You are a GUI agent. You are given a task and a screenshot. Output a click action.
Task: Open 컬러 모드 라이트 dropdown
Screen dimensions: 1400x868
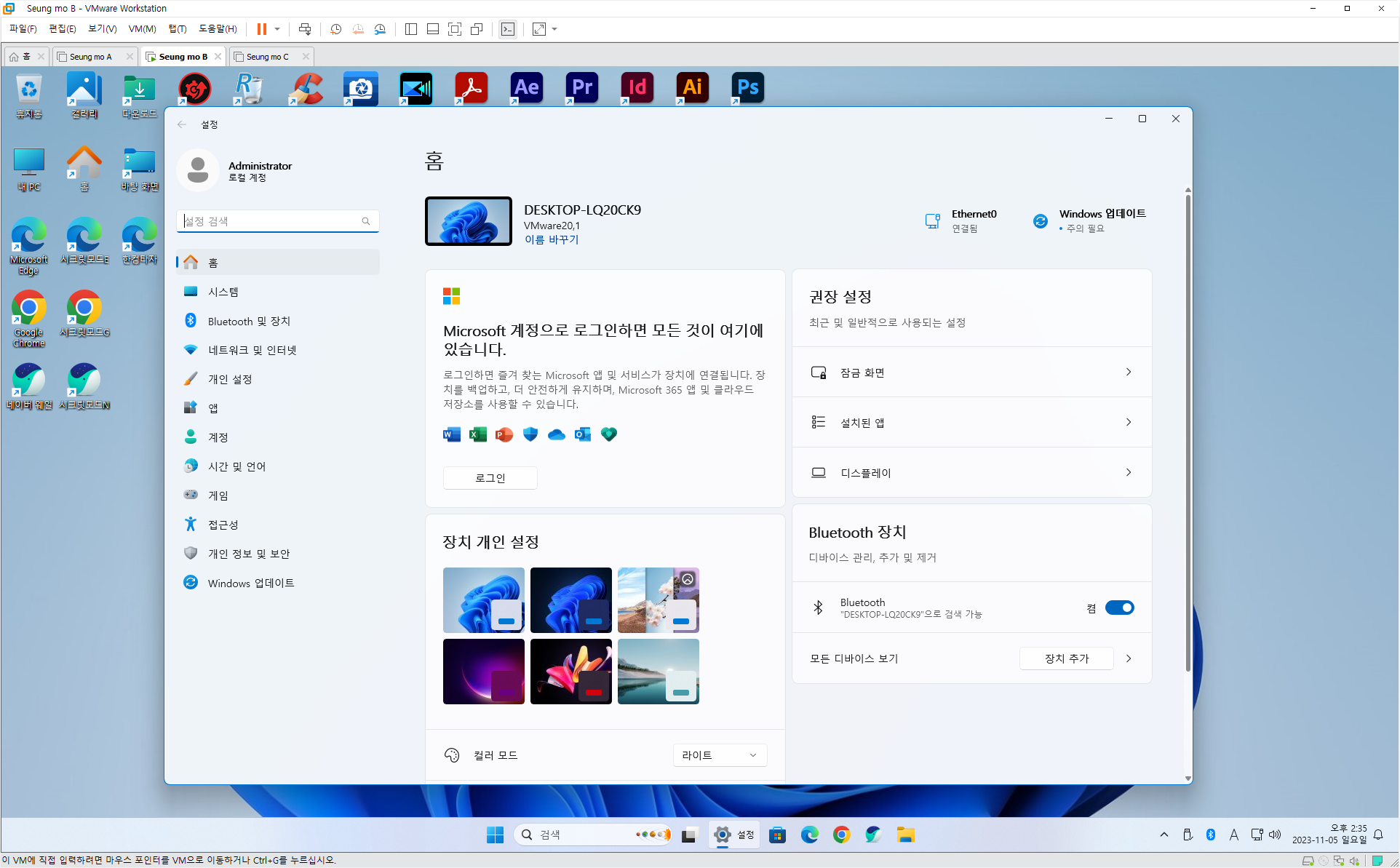coord(719,755)
